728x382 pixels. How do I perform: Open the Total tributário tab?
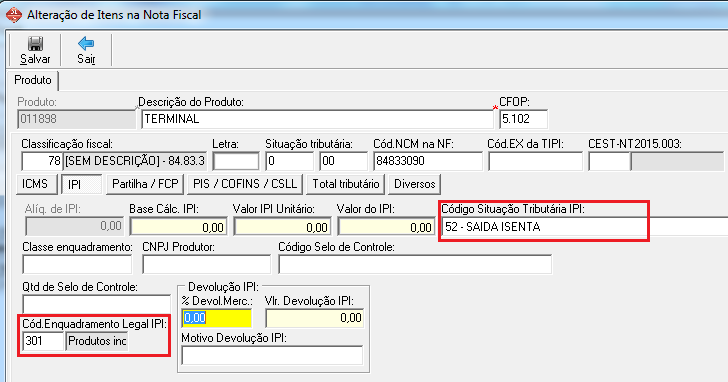coord(346,184)
